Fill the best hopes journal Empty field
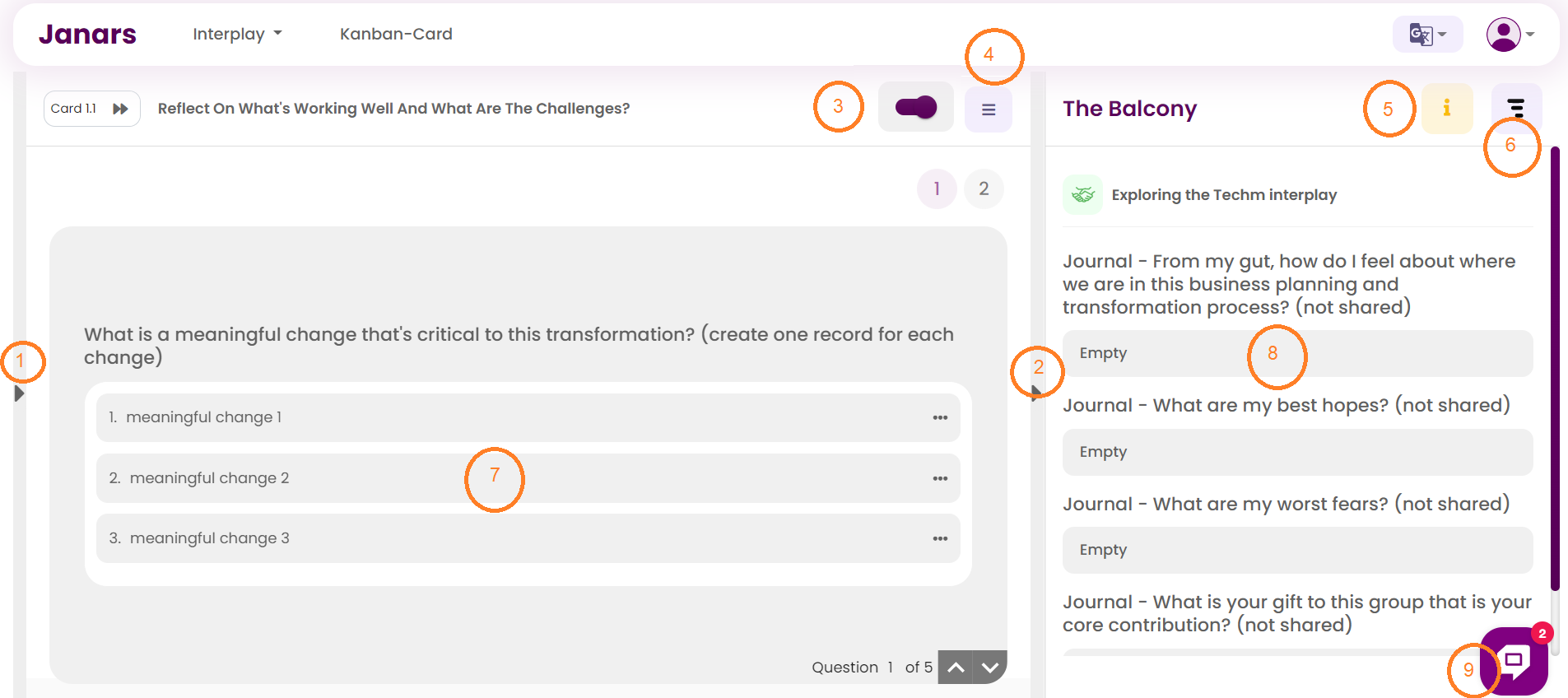Viewport: 1568px width, 698px height. [x=1297, y=452]
